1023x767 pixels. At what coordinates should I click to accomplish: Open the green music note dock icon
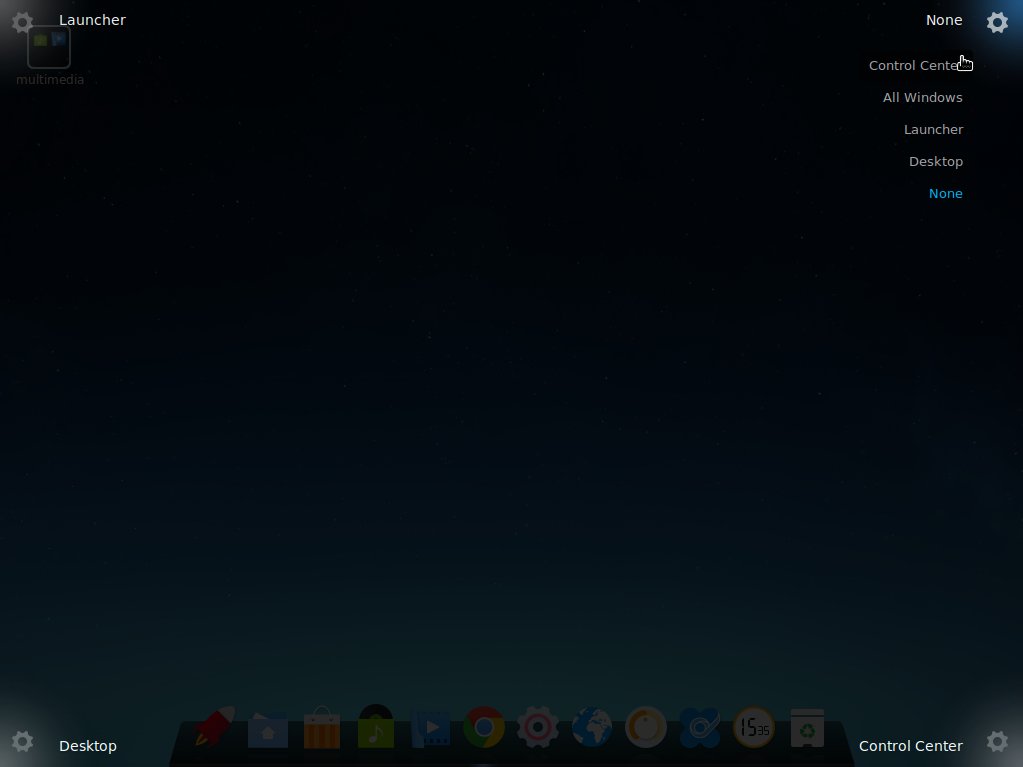(376, 726)
